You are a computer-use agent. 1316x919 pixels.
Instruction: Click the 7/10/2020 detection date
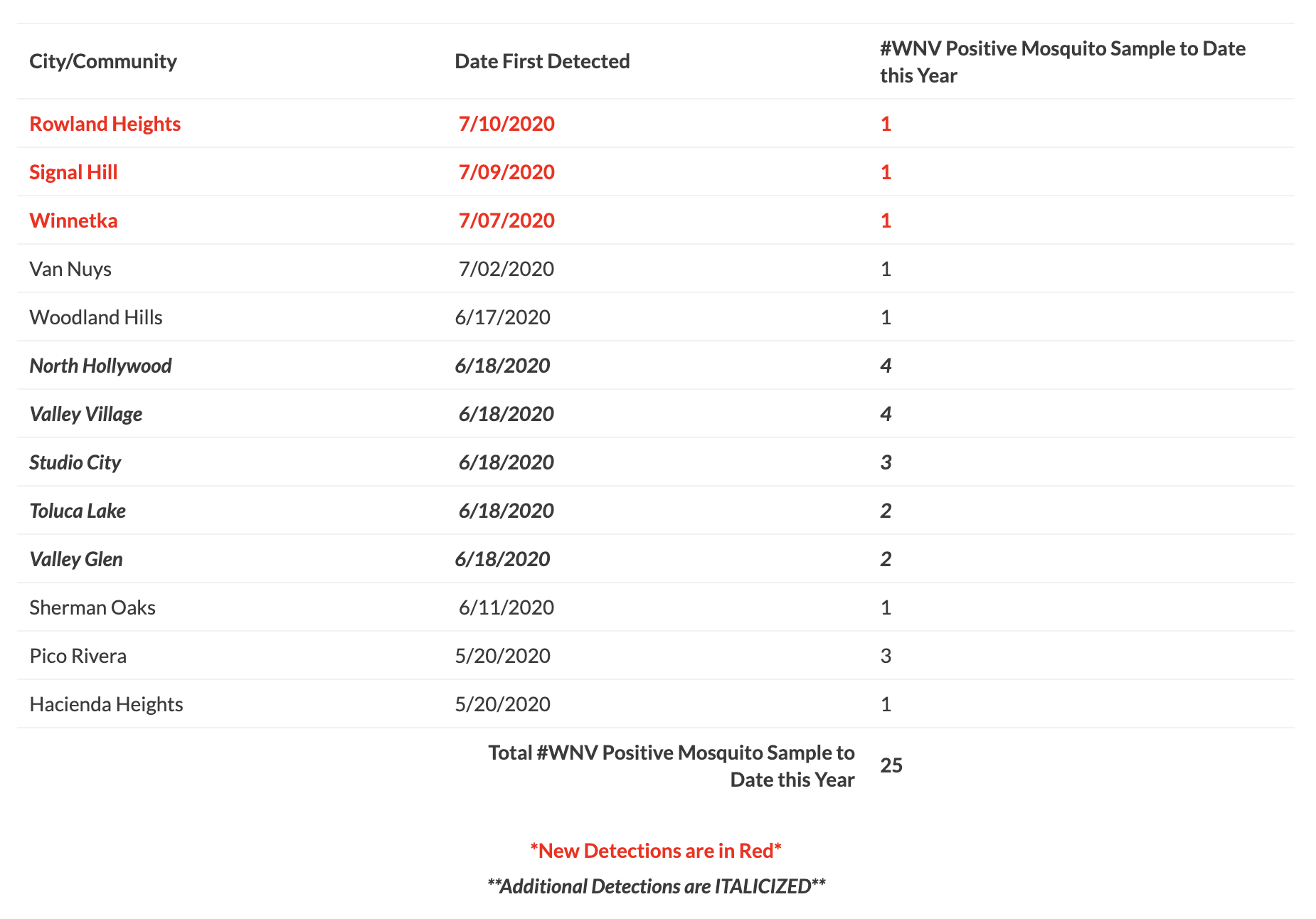click(506, 124)
